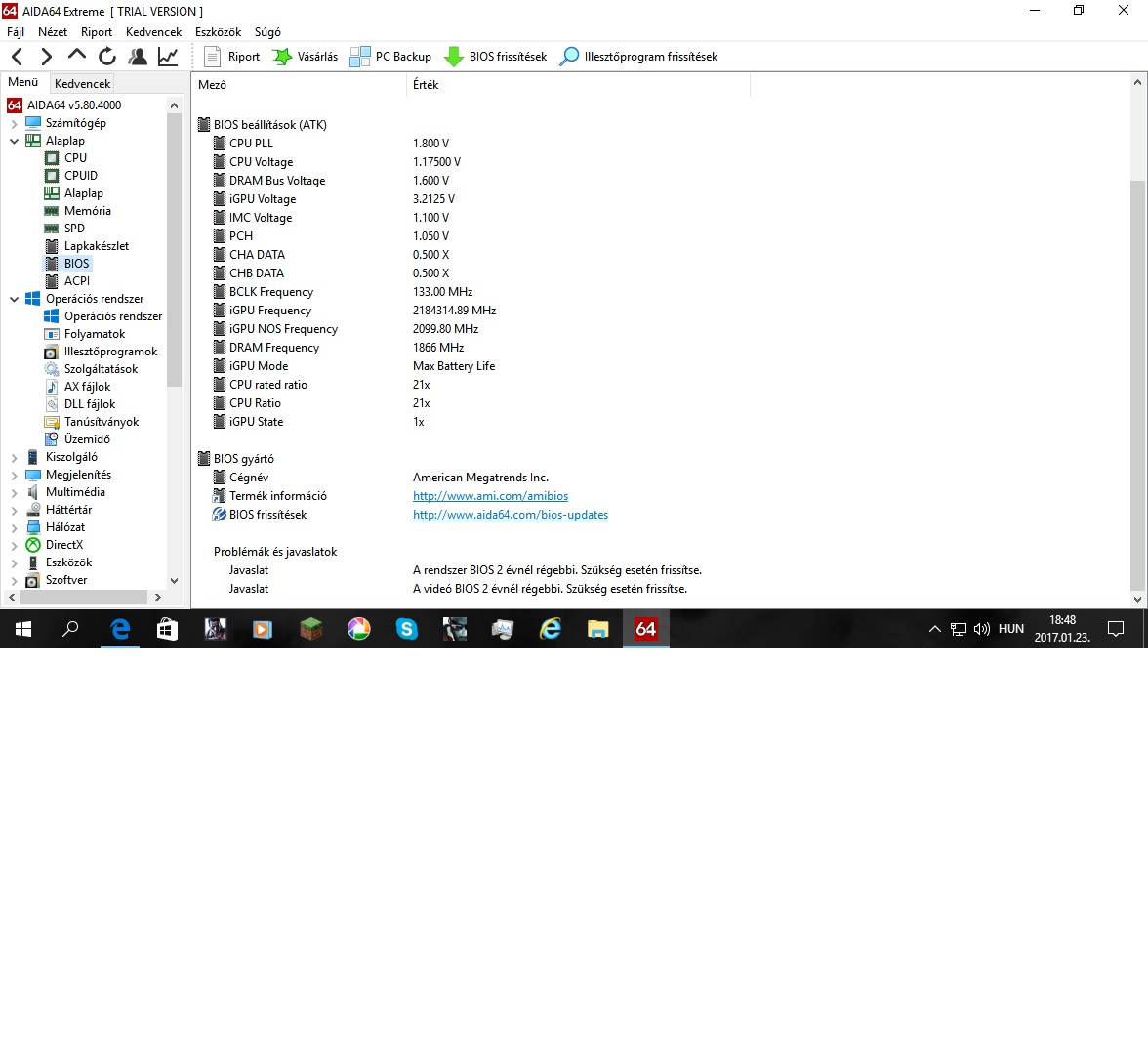
Task: Open the aida64.com/bios-updates link
Action: [x=511, y=515]
